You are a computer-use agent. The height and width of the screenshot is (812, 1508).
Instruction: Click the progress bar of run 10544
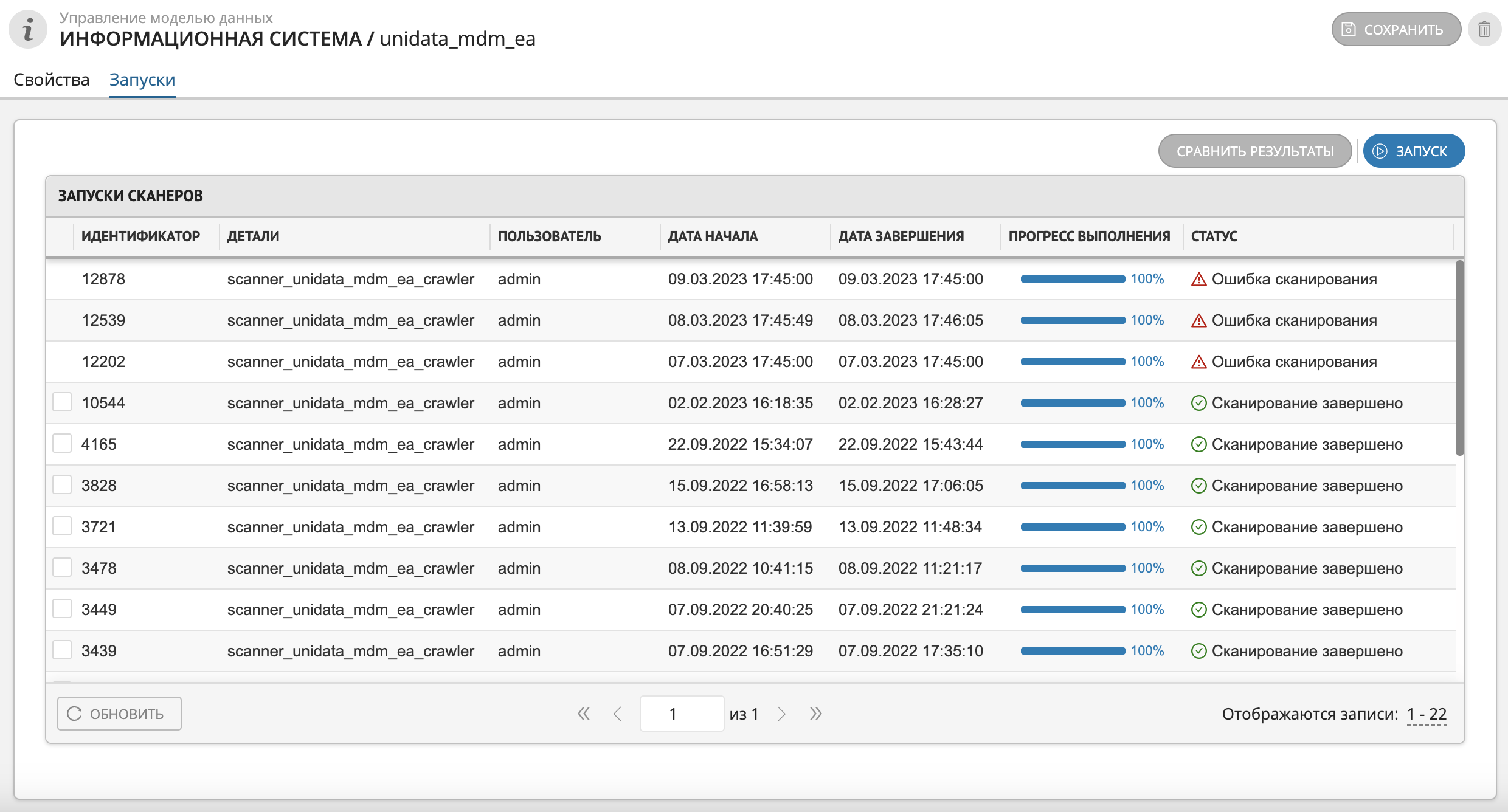1073,403
